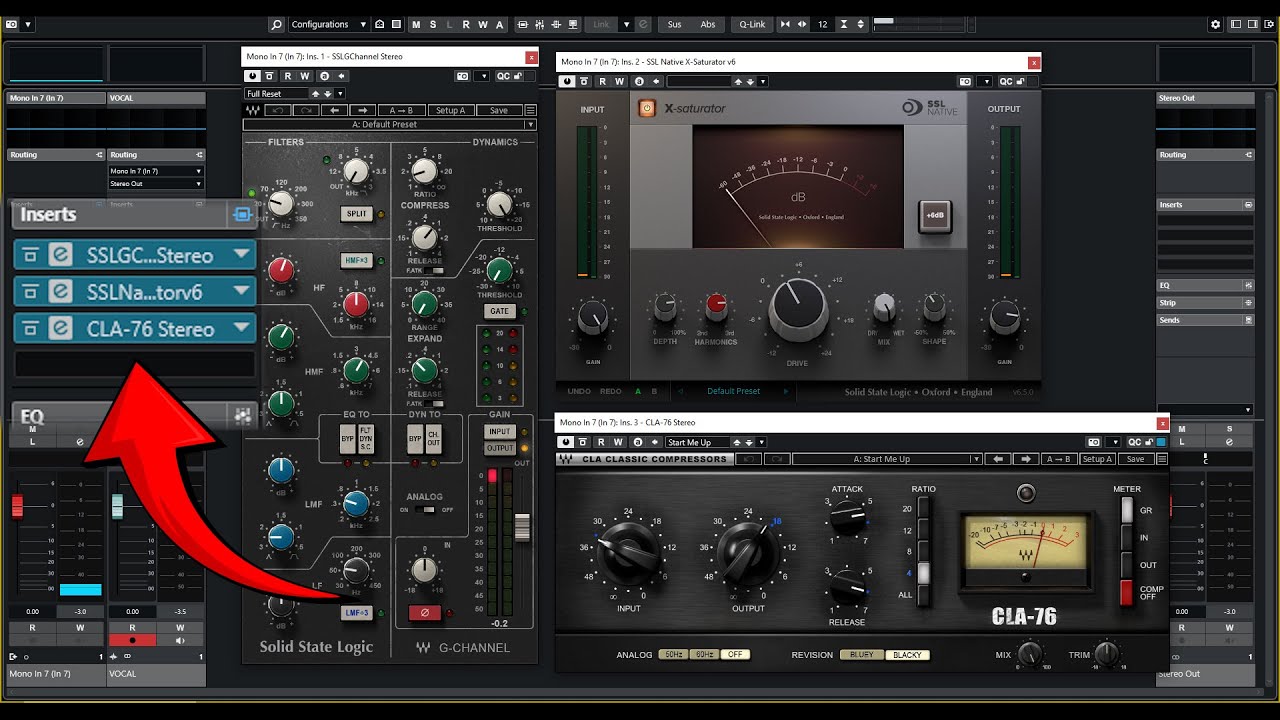
Task: Click Setup A in the G-Channel toolbar
Action: (451, 110)
